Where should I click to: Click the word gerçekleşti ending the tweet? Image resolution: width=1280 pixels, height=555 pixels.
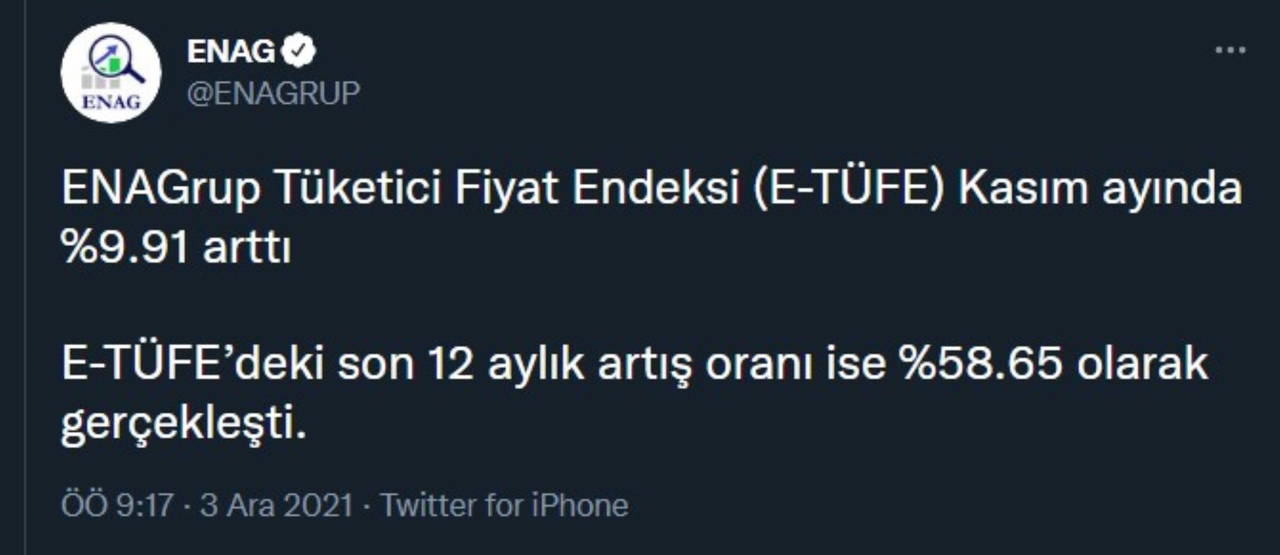point(180,427)
